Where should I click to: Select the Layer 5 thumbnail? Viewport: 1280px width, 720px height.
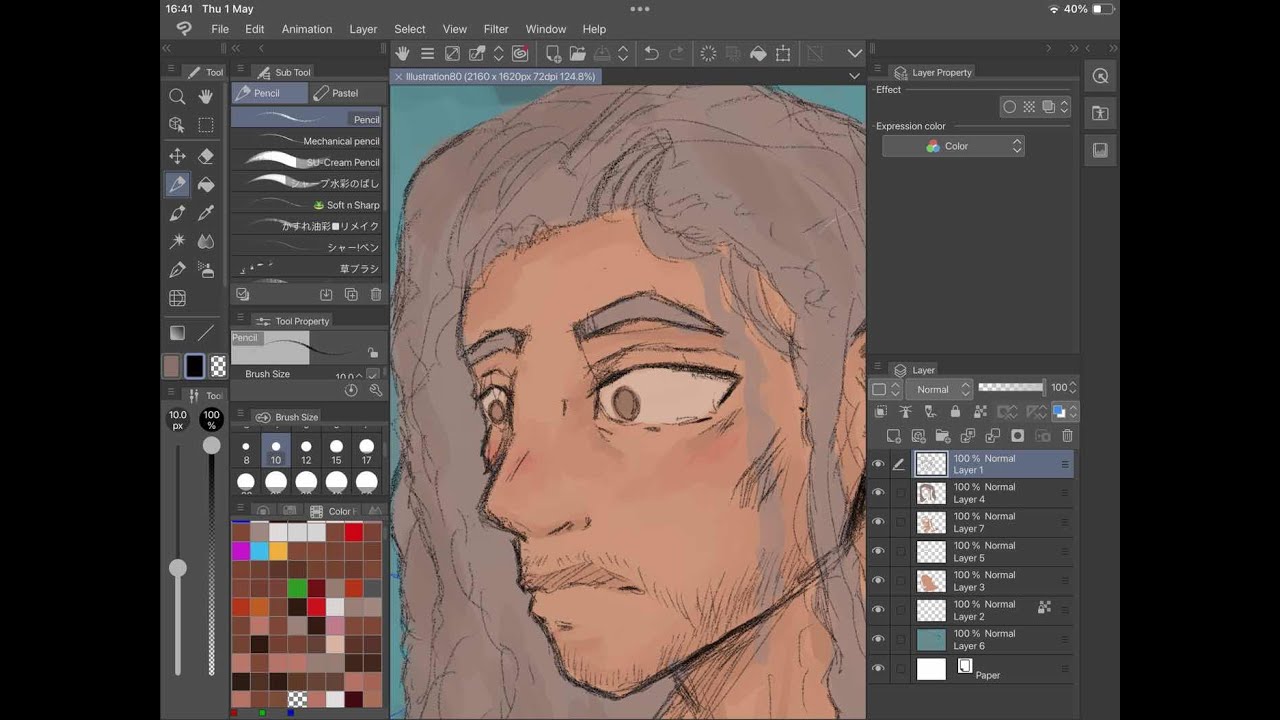(x=931, y=552)
